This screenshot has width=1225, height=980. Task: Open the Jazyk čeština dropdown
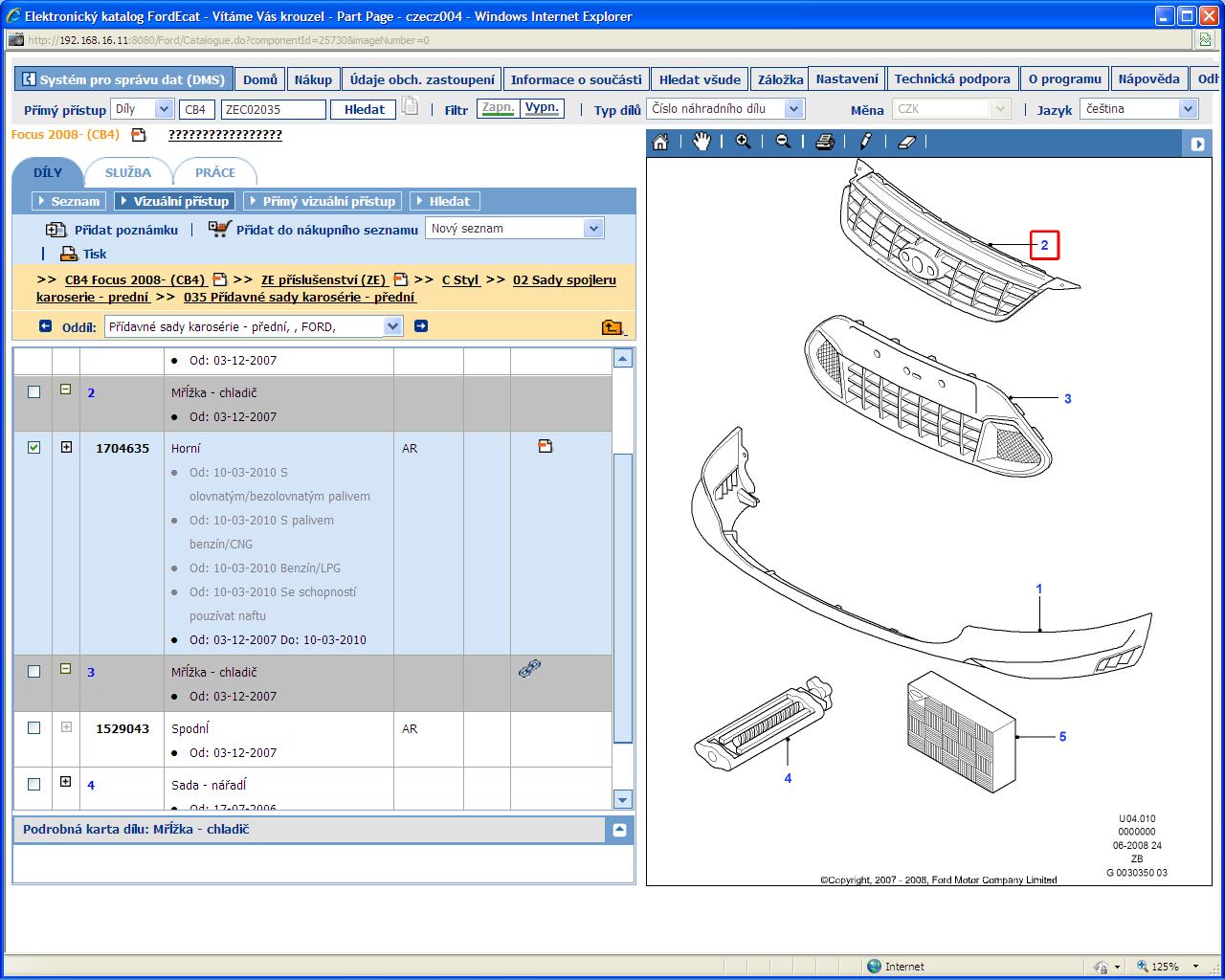[x=1188, y=109]
